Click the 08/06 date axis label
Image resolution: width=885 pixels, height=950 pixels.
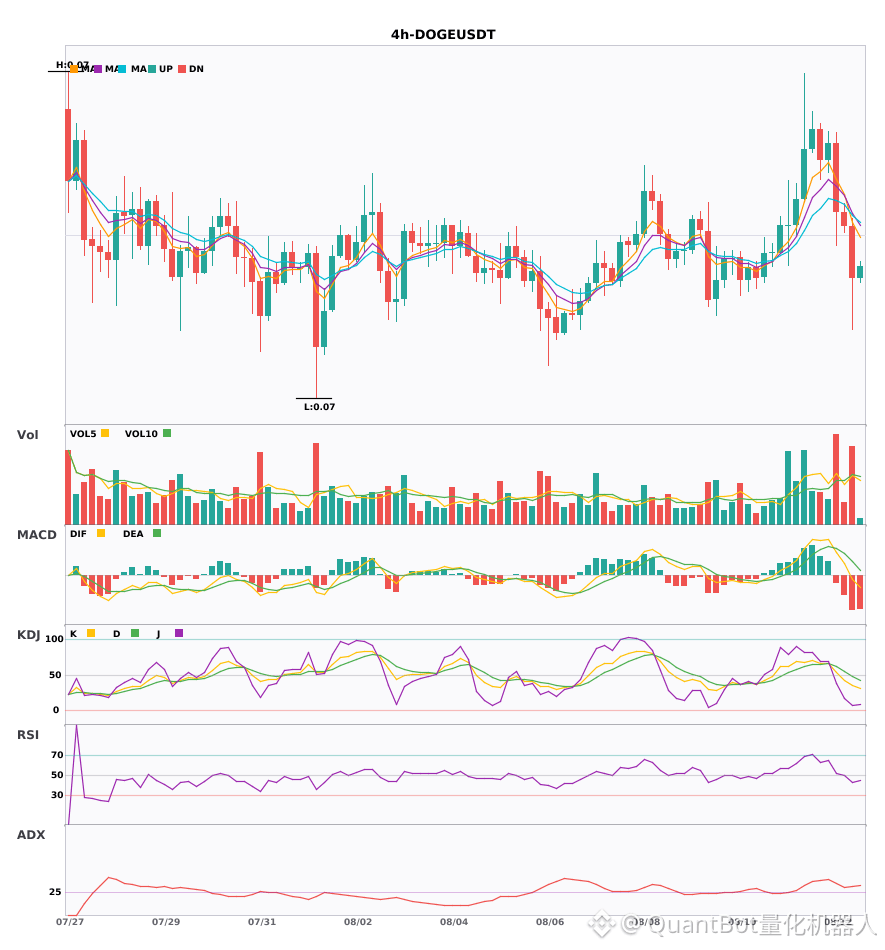click(550, 922)
